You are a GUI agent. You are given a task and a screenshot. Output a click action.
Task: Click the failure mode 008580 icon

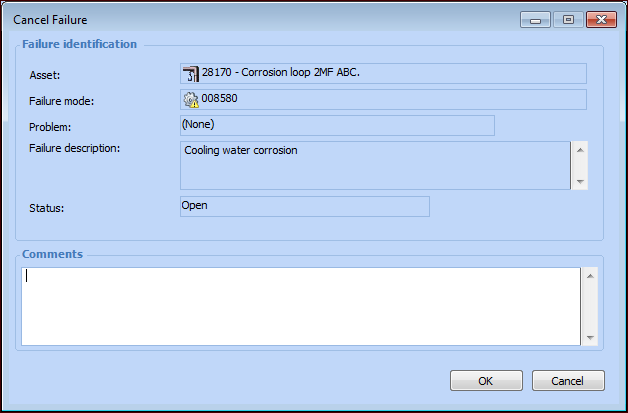[x=190, y=99]
